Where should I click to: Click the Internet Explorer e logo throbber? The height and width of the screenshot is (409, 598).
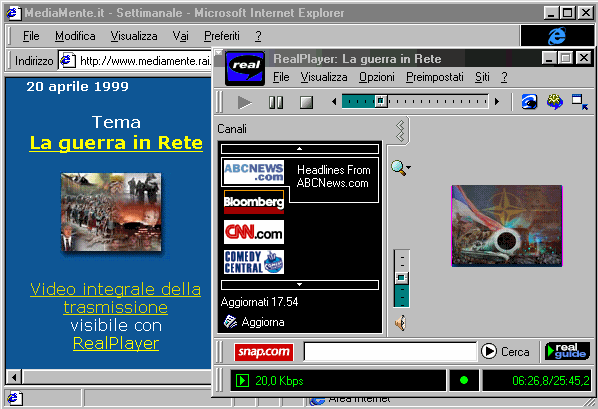click(x=557, y=36)
